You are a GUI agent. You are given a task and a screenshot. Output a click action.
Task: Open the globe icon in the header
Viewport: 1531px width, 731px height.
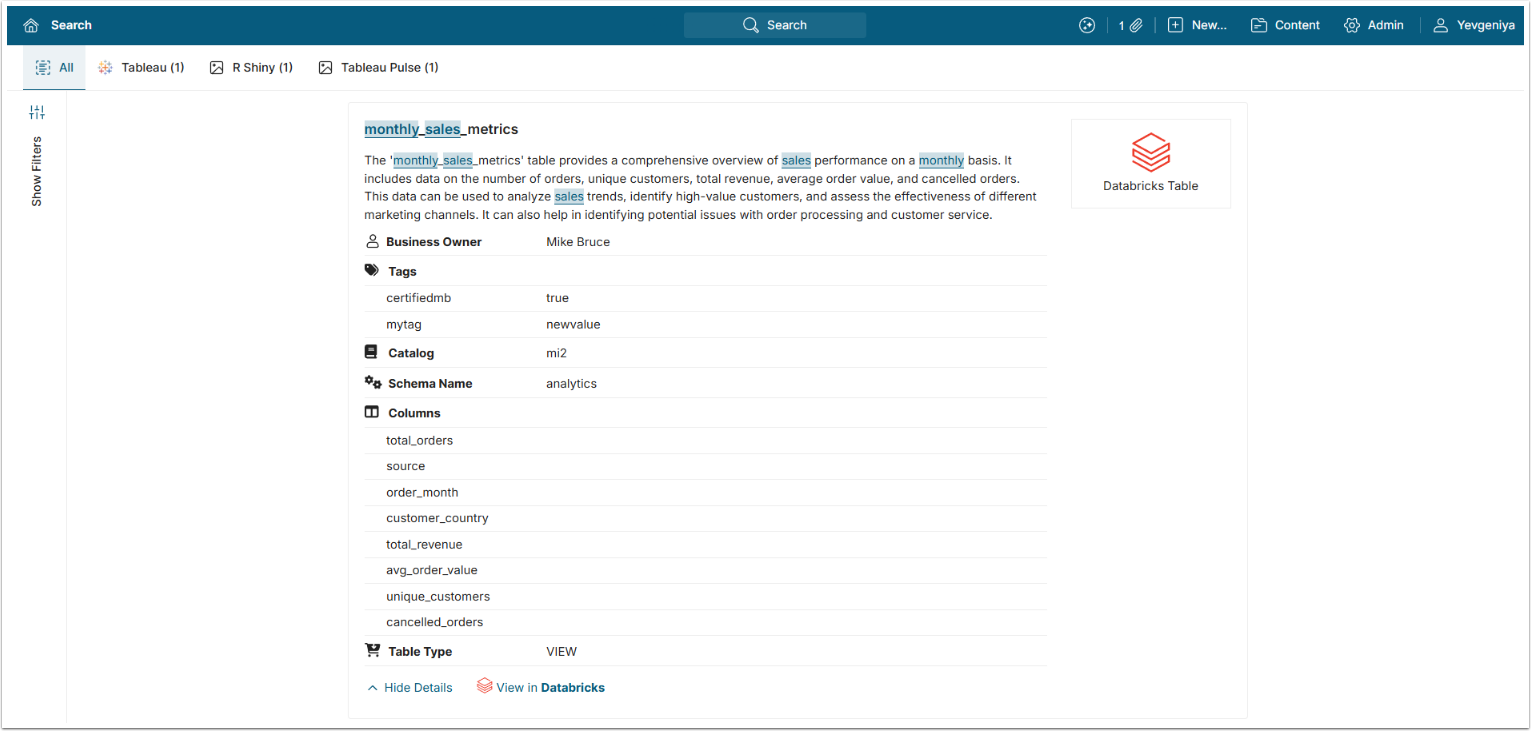(x=1087, y=25)
